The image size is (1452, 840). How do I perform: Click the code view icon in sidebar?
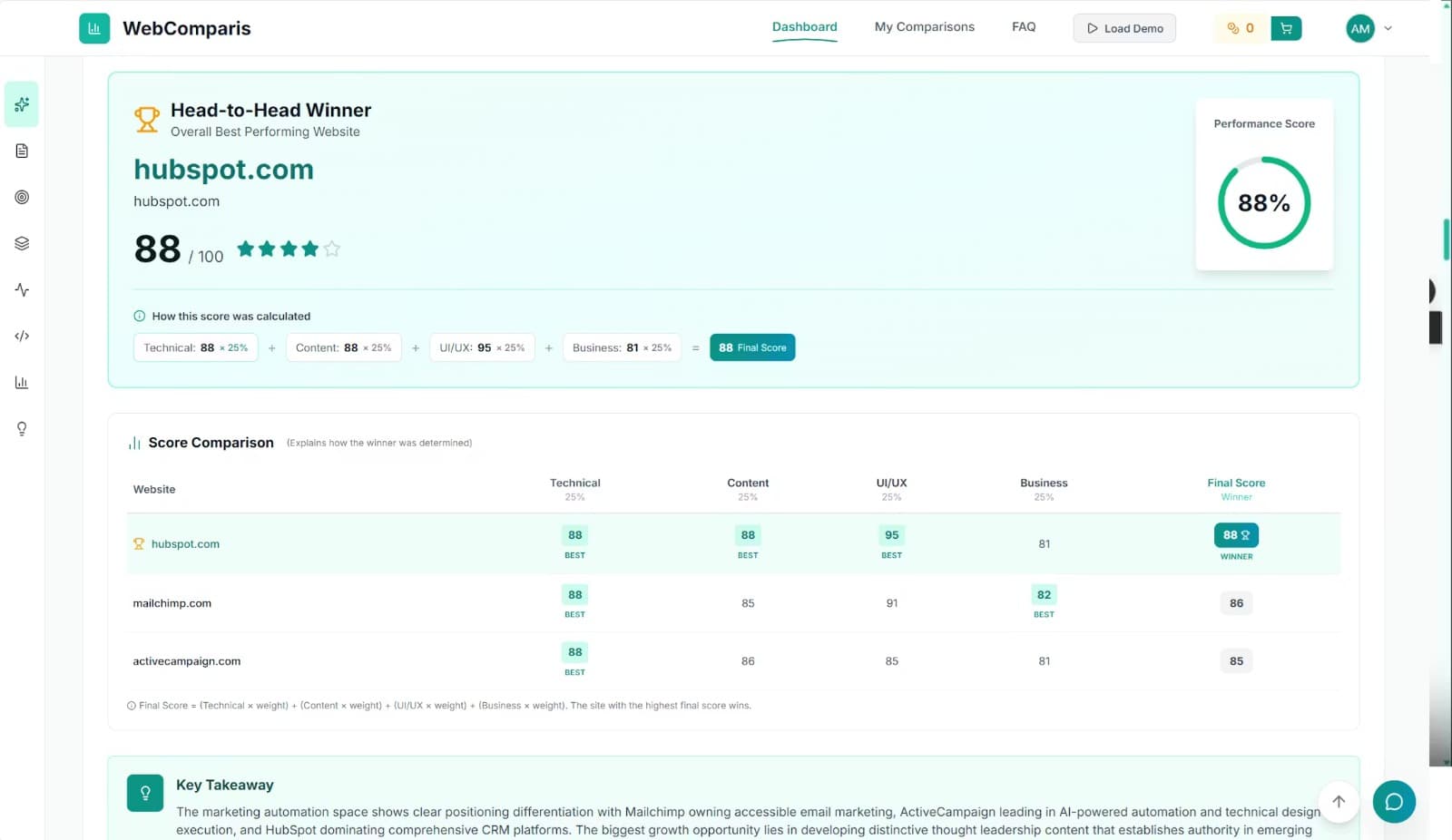pyautogui.click(x=21, y=336)
